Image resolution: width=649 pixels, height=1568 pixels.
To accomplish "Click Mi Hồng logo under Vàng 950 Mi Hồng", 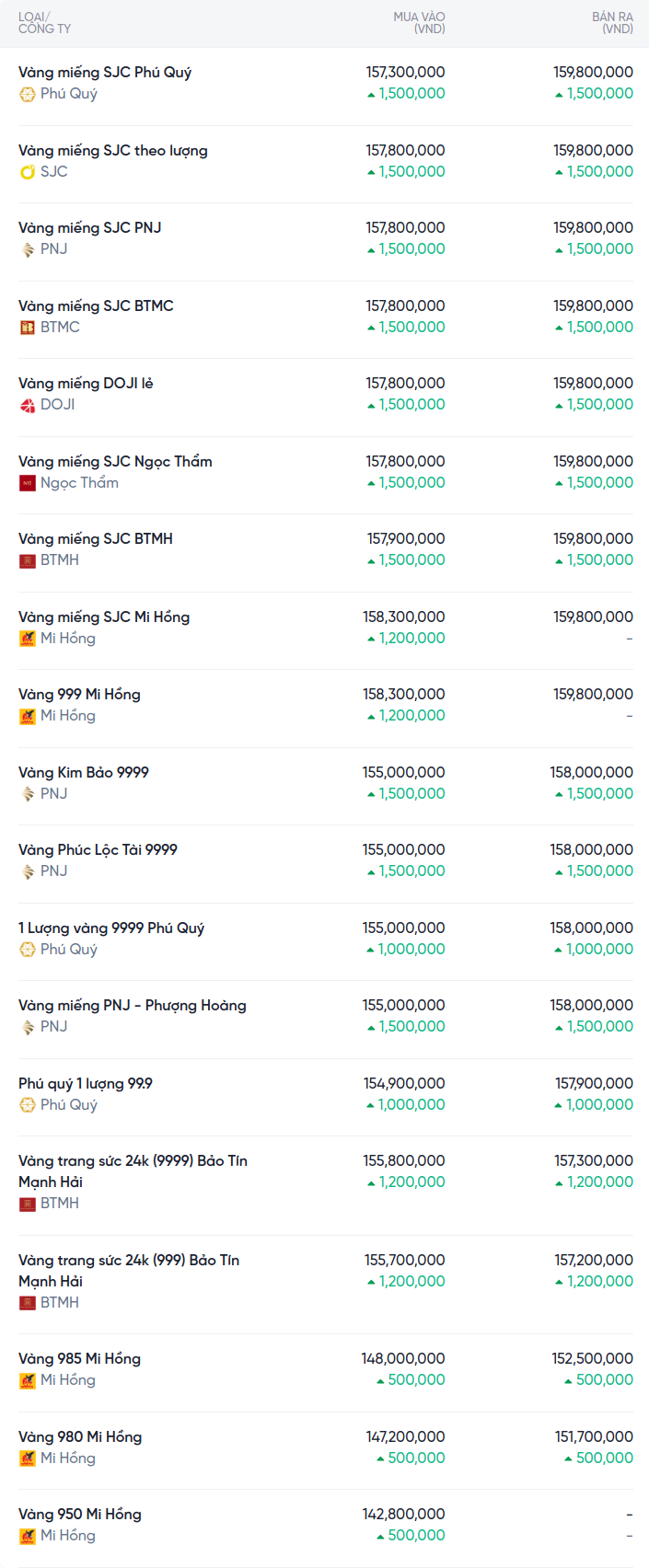I will point(28,1536).
